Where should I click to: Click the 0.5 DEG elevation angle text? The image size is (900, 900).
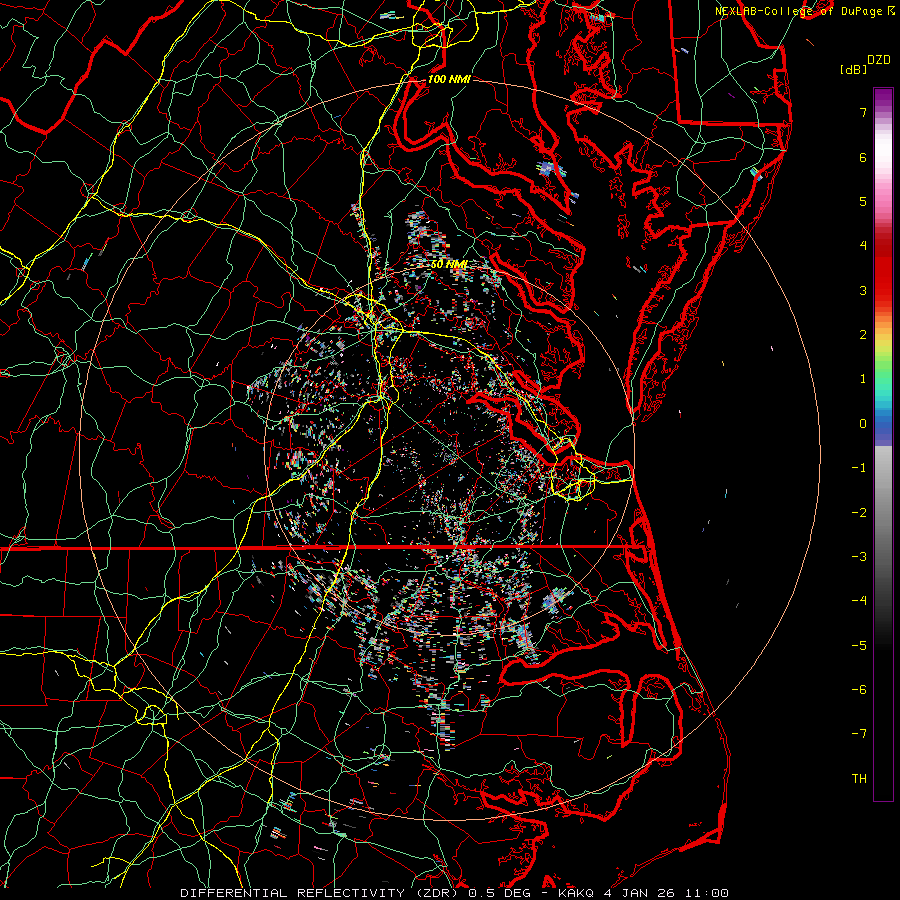pyautogui.click(x=499, y=893)
